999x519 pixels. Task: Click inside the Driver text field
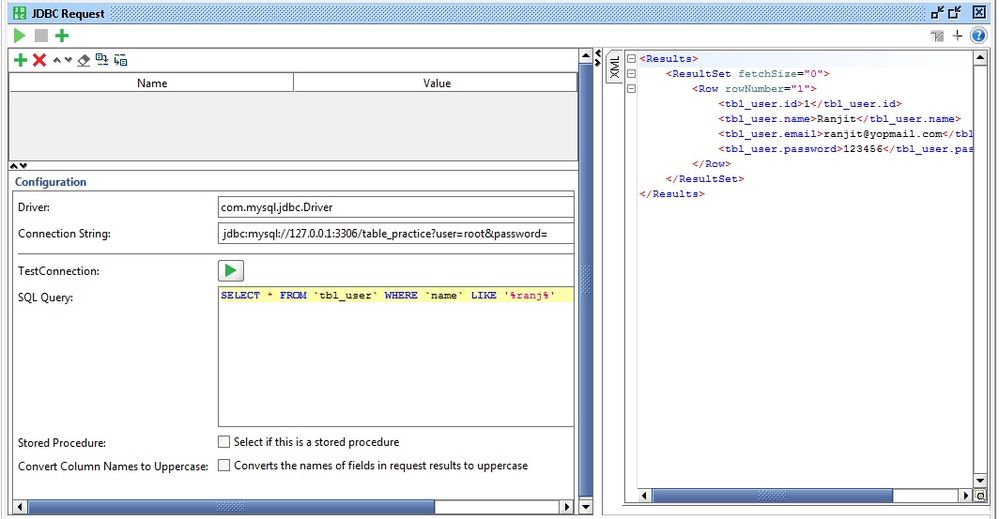click(x=395, y=207)
